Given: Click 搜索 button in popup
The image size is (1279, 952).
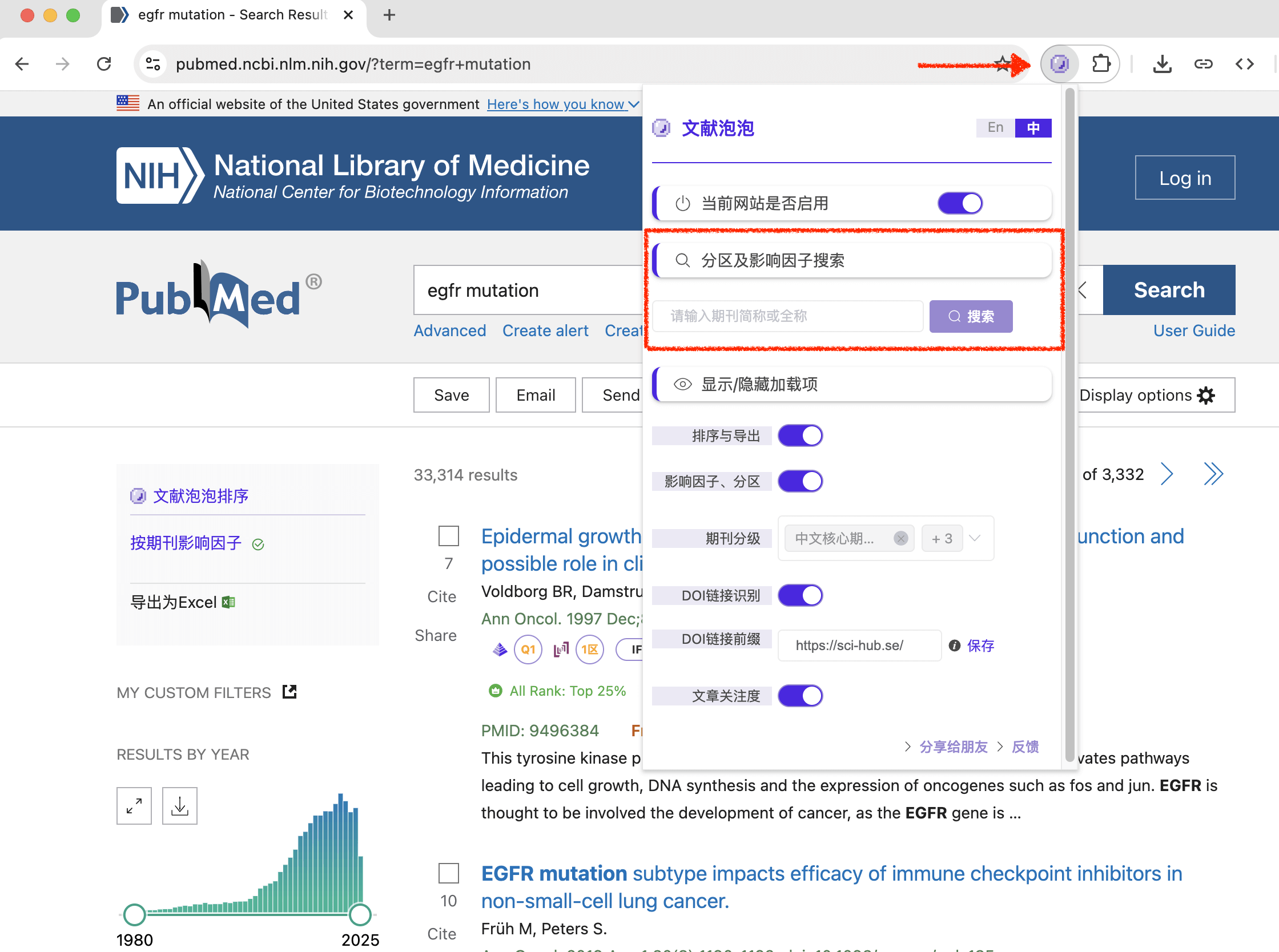Looking at the screenshot, I should (971, 316).
